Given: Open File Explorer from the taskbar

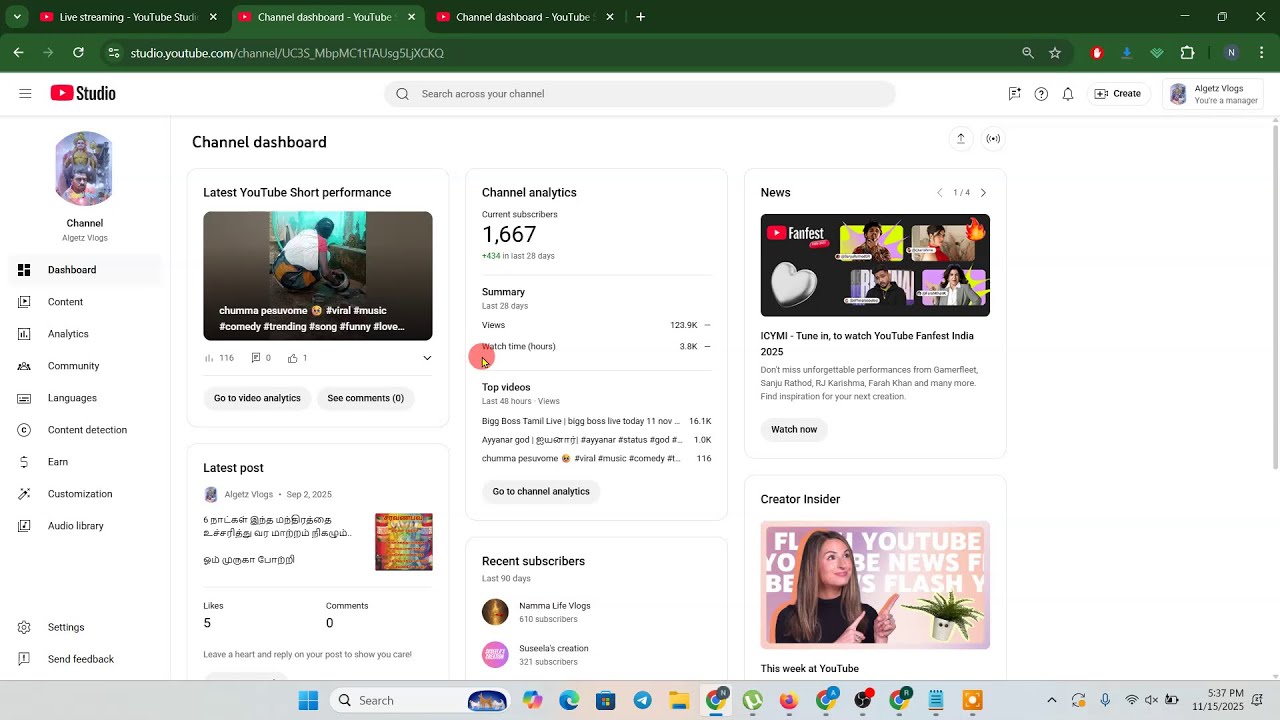Looking at the screenshot, I should coord(679,700).
